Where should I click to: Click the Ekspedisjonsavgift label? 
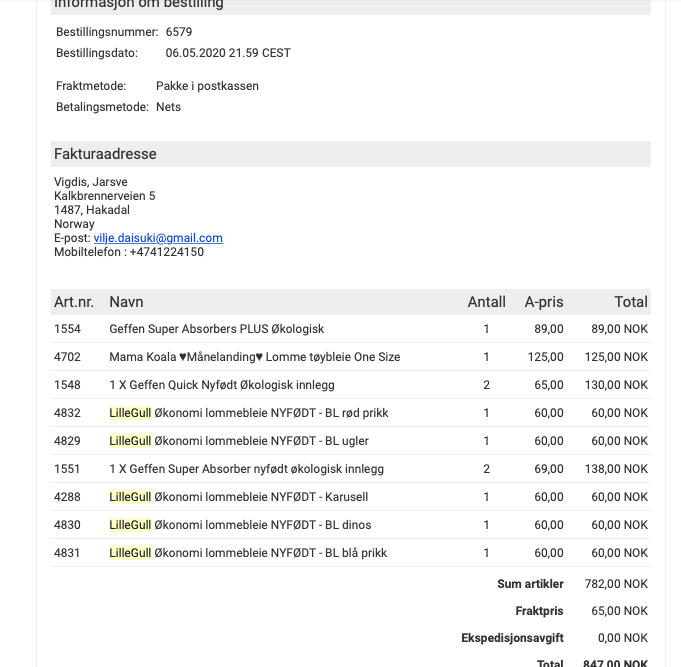512,638
